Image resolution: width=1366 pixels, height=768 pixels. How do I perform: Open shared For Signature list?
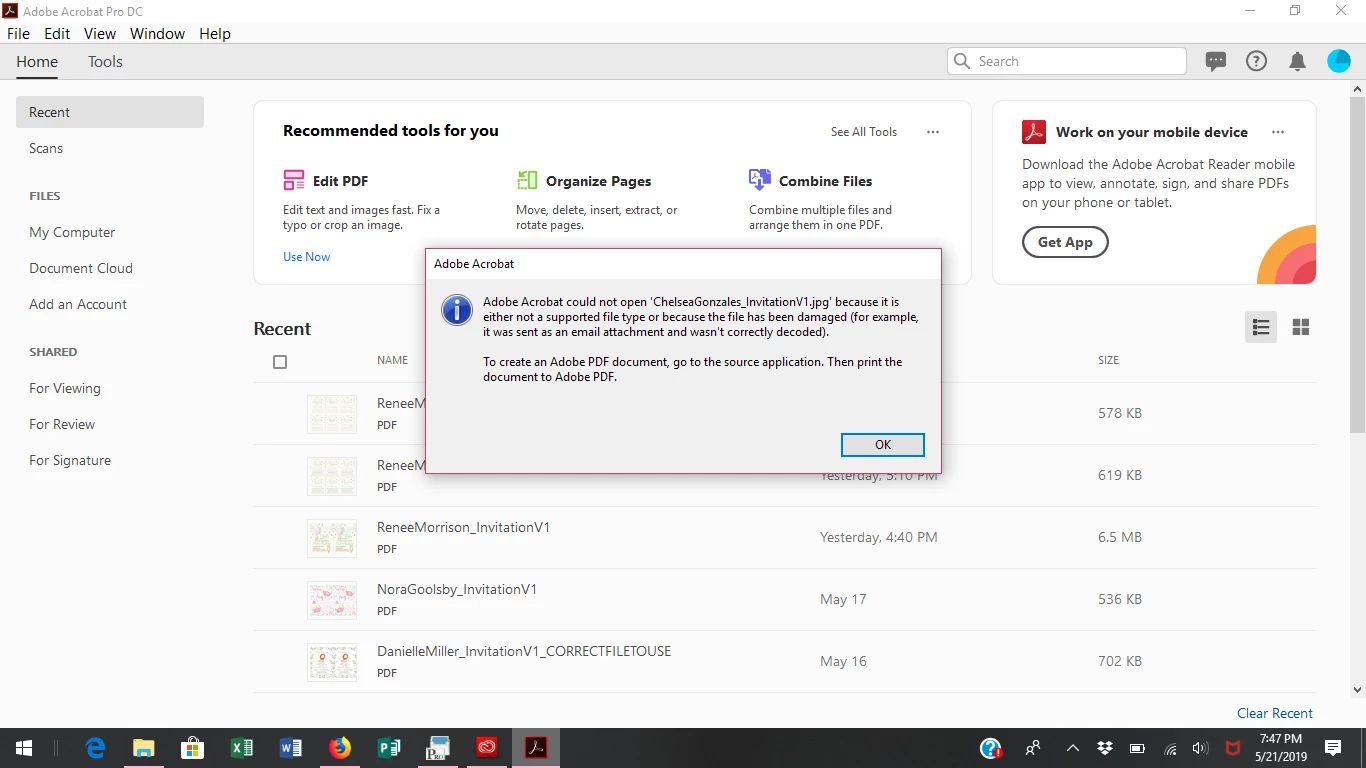tap(70, 460)
